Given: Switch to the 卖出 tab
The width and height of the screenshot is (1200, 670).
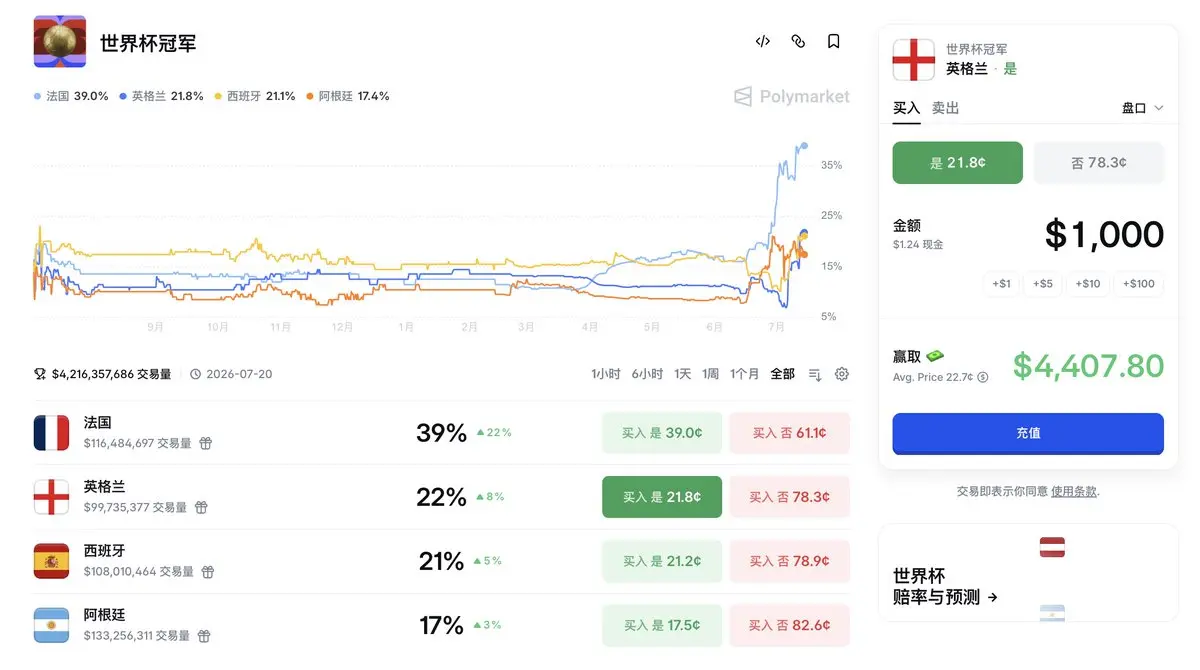Looking at the screenshot, I should [945, 108].
